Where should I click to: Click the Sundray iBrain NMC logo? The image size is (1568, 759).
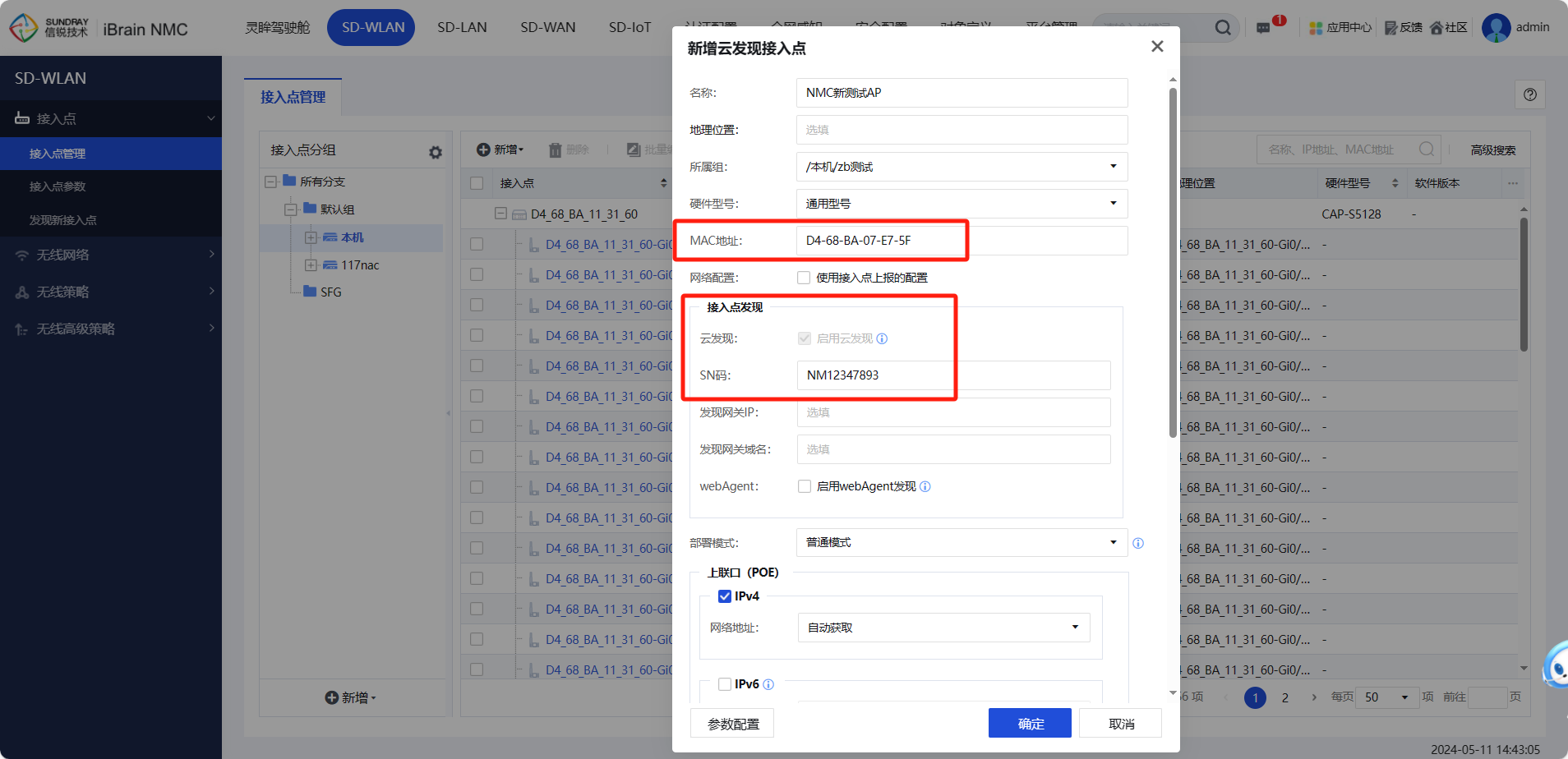click(x=99, y=29)
